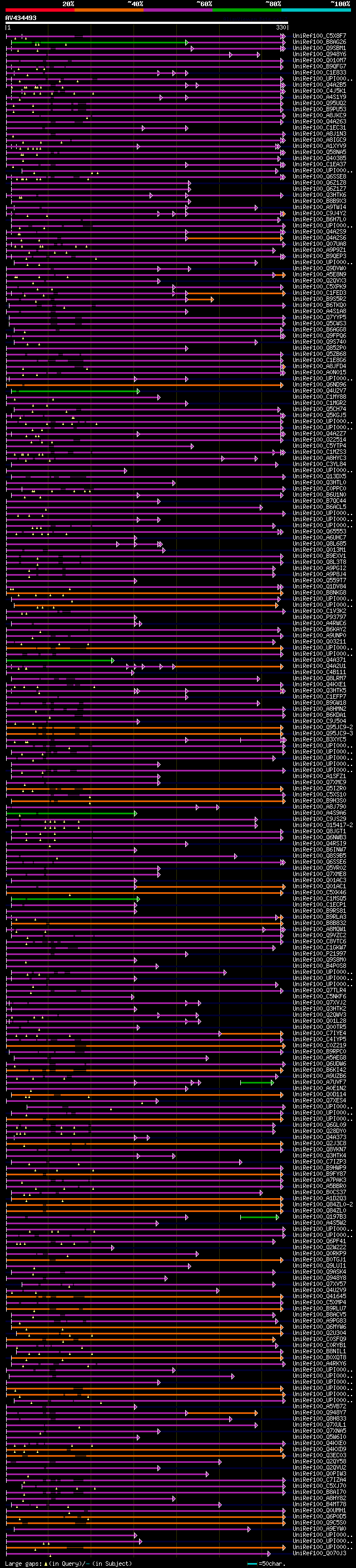View entry UniRef100_Q95UQ2

319,103
